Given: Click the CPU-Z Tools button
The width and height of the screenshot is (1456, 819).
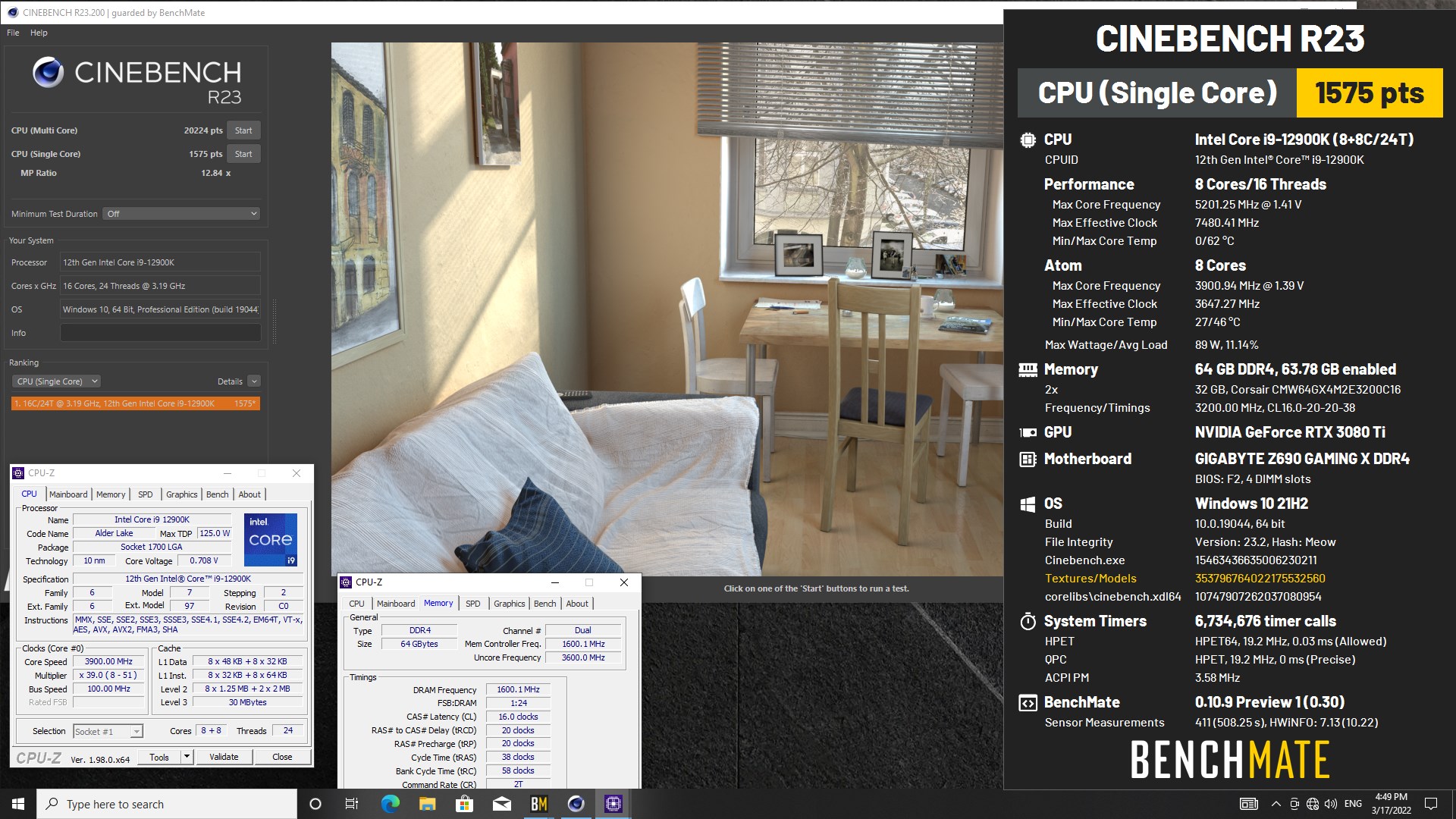Looking at the screenshot, I should (159, 757).
